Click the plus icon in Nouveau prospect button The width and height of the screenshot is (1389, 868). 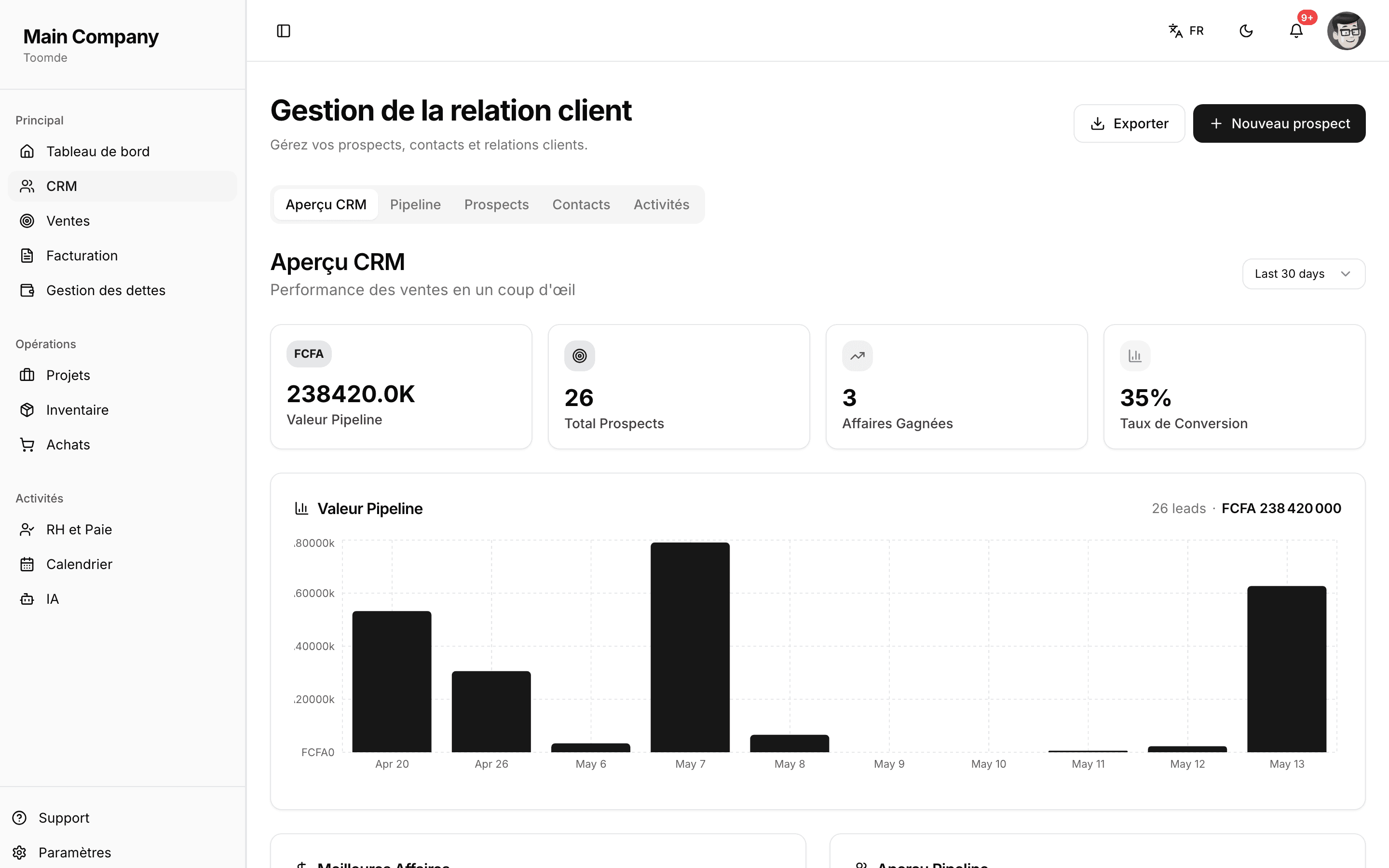pos(1216,123)
